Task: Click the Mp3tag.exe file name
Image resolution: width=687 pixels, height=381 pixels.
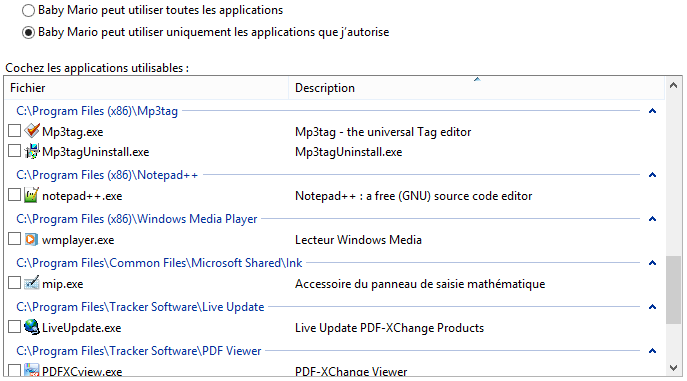Action: coord(73,132)
